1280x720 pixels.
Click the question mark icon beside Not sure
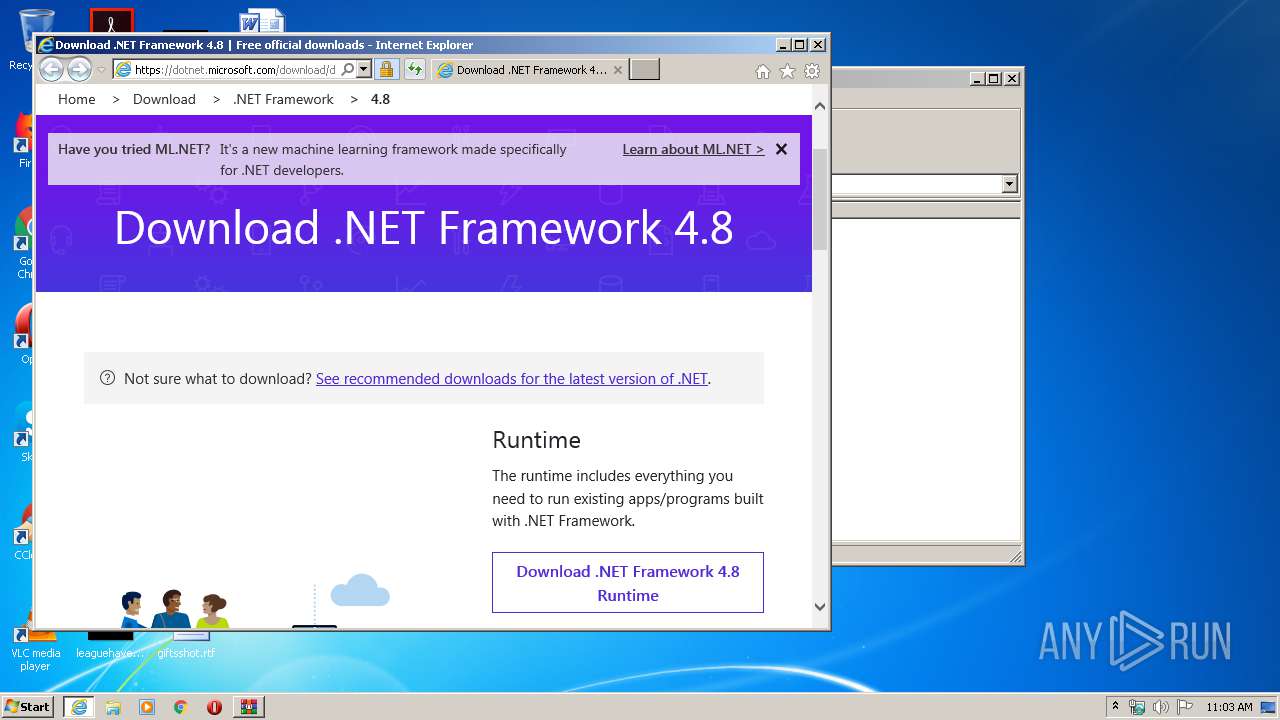click(x=108, y=378)
